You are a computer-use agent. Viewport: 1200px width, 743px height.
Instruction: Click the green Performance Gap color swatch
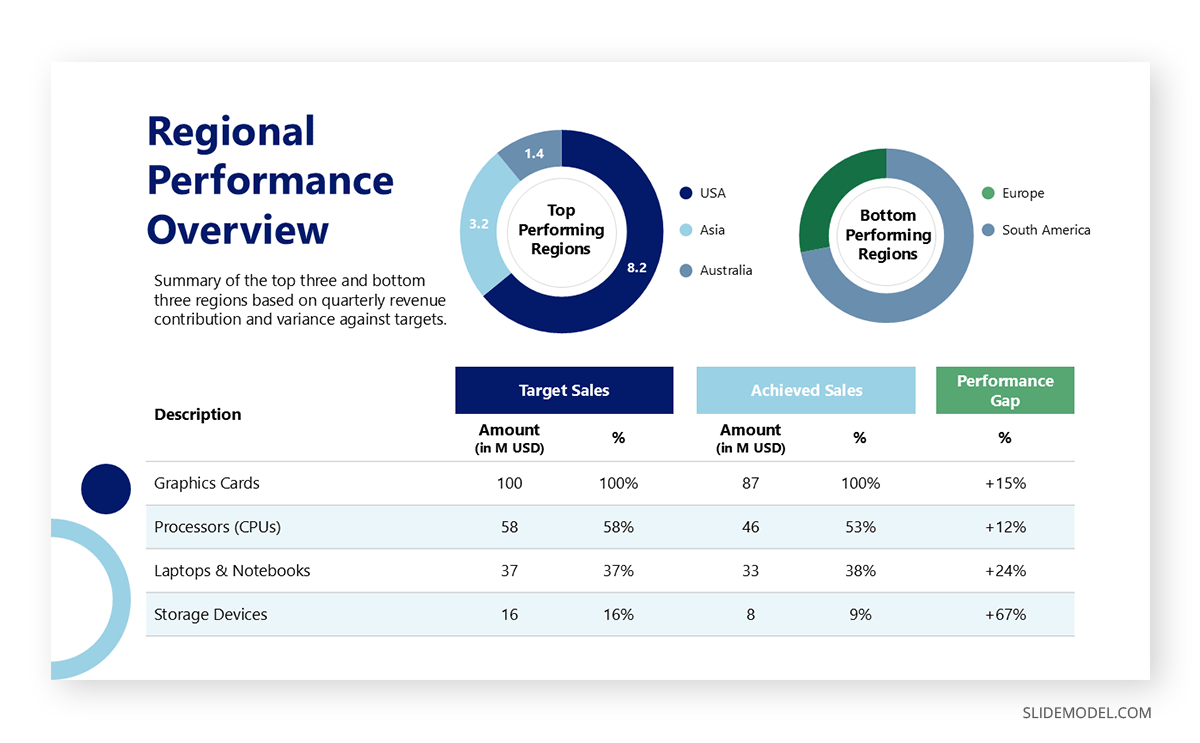[x=1005, y=390]
